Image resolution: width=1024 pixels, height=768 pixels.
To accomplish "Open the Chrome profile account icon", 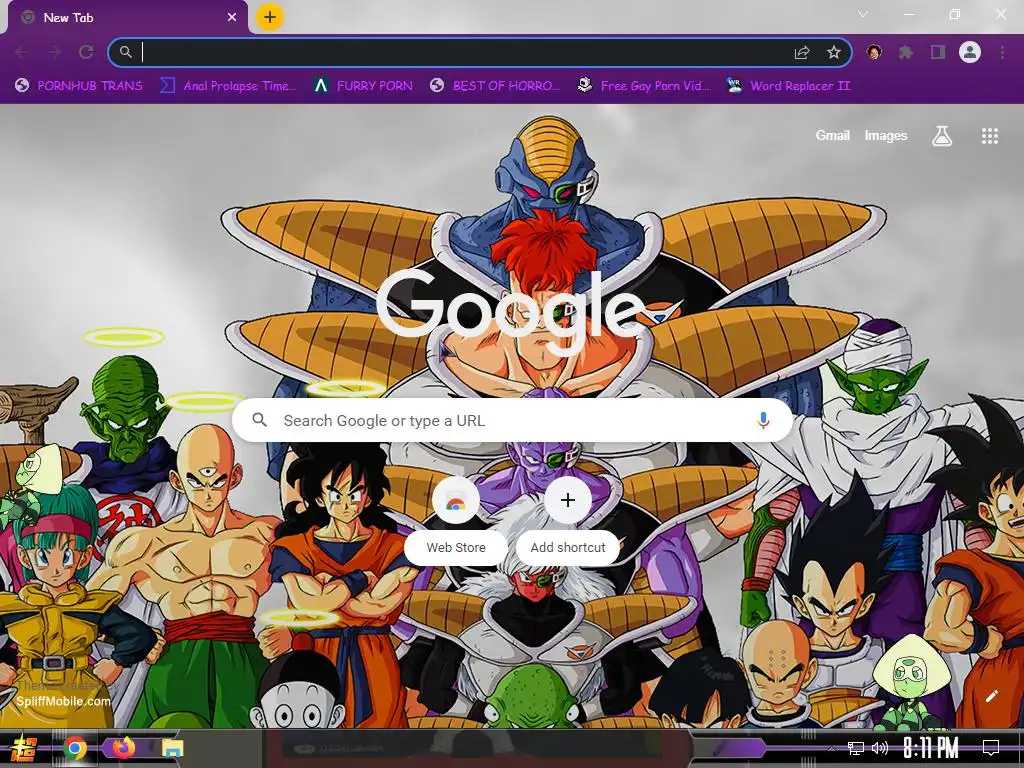I will [970, 52].
